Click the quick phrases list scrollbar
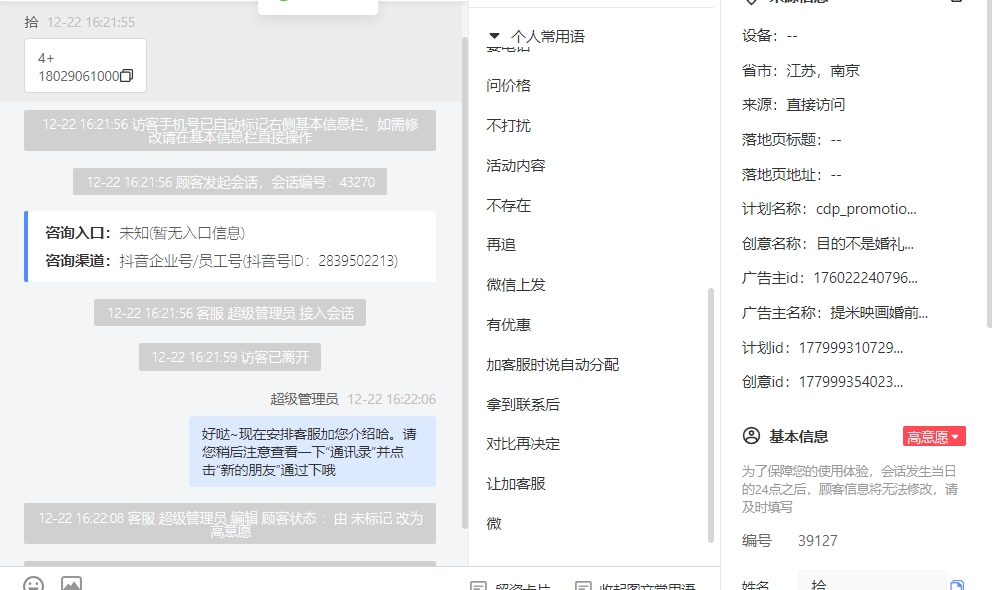This screenshot has height=590, width=992. coord(710,415)
